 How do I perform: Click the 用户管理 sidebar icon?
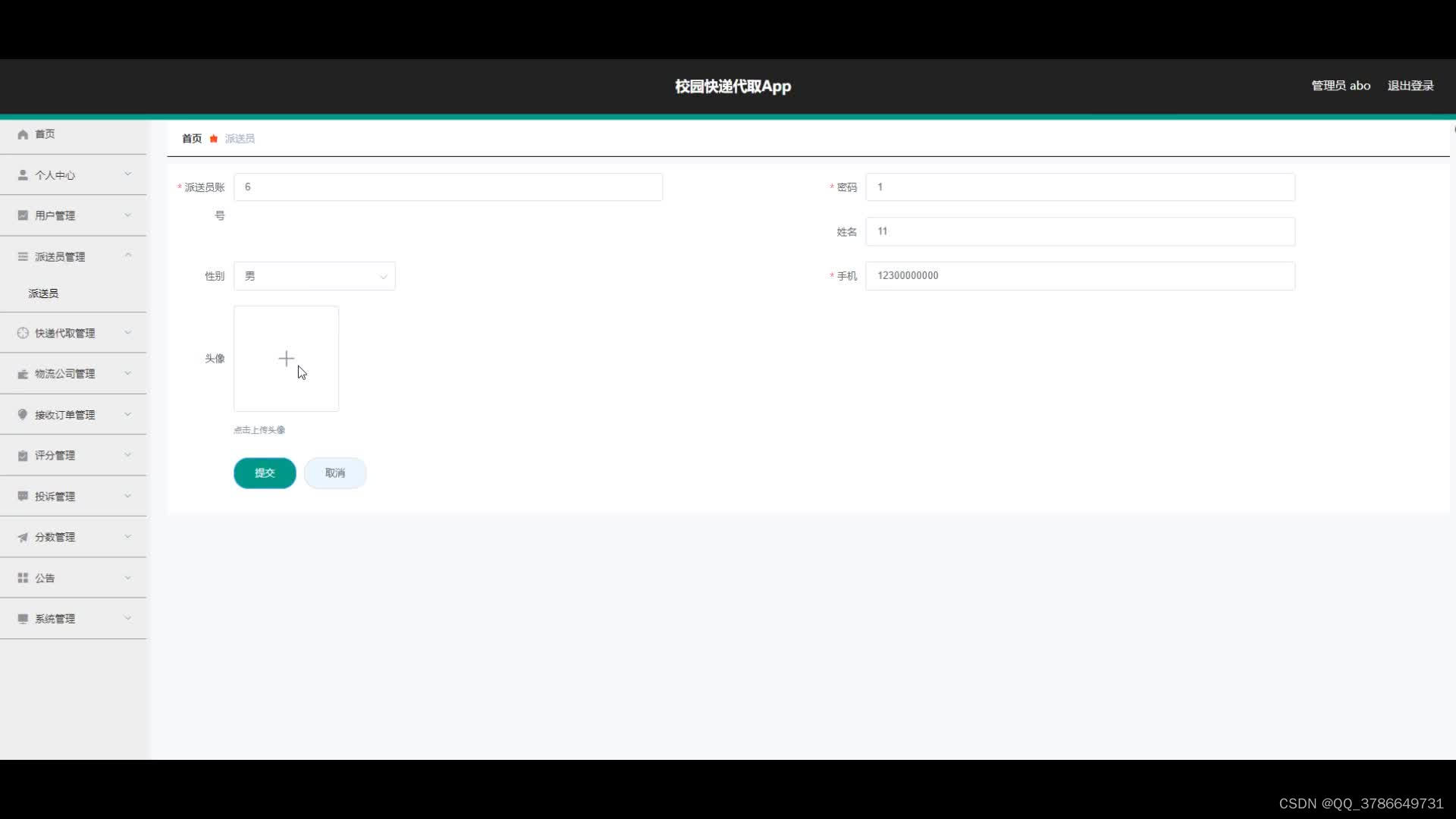pos(23,215)
